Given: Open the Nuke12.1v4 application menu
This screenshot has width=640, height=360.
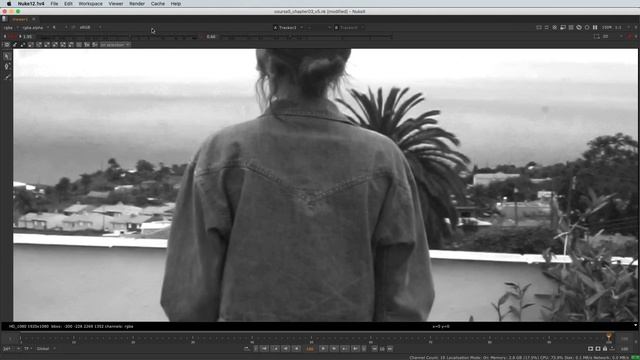Looking at the screenshot, I should pos(31,4).
